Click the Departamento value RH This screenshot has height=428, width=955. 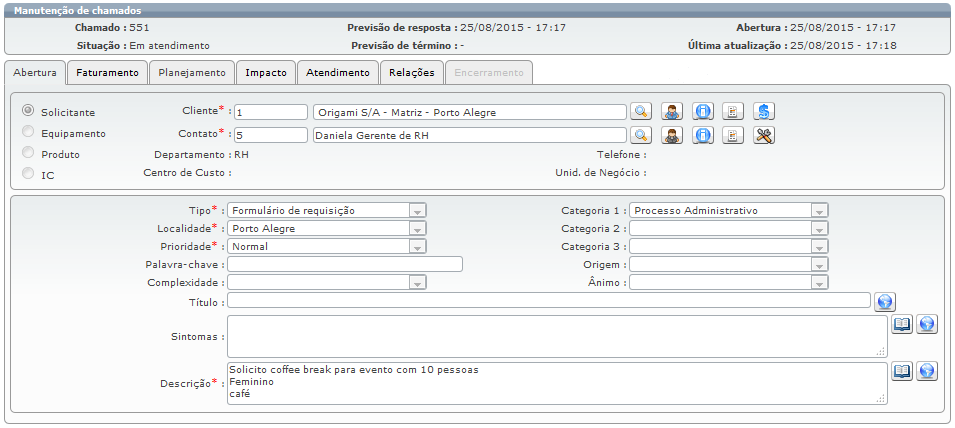tap(241, 155)
